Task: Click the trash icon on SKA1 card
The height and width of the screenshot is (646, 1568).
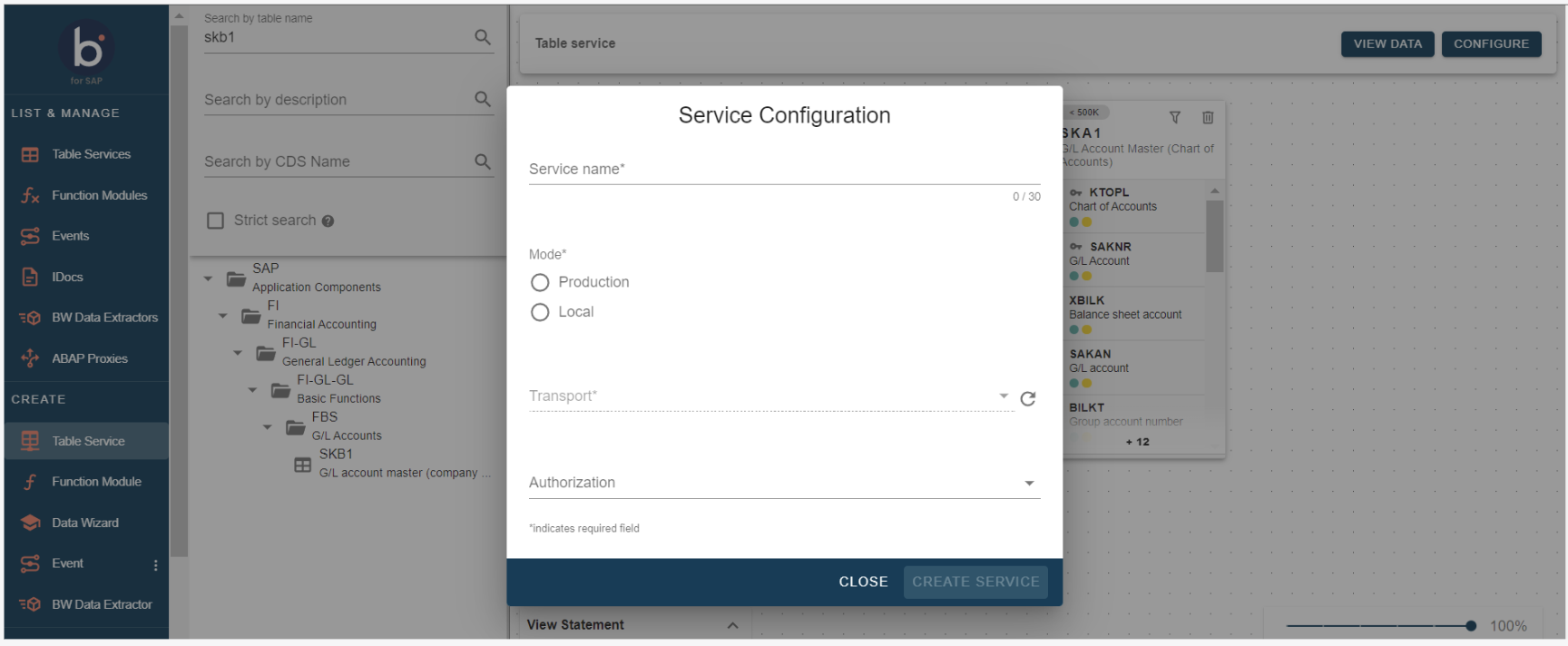Action: (x=1208, y=118)
